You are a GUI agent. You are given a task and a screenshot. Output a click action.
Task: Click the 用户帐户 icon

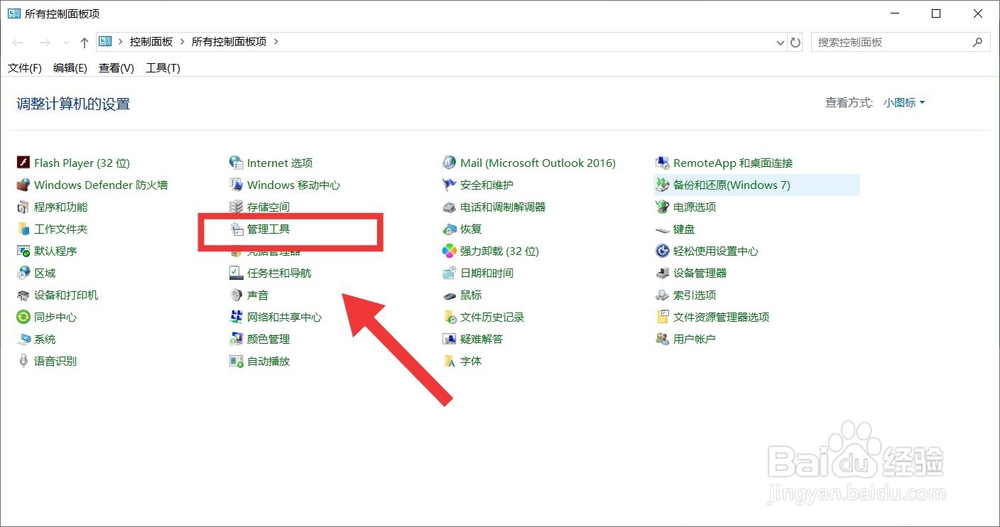(663, 339)
